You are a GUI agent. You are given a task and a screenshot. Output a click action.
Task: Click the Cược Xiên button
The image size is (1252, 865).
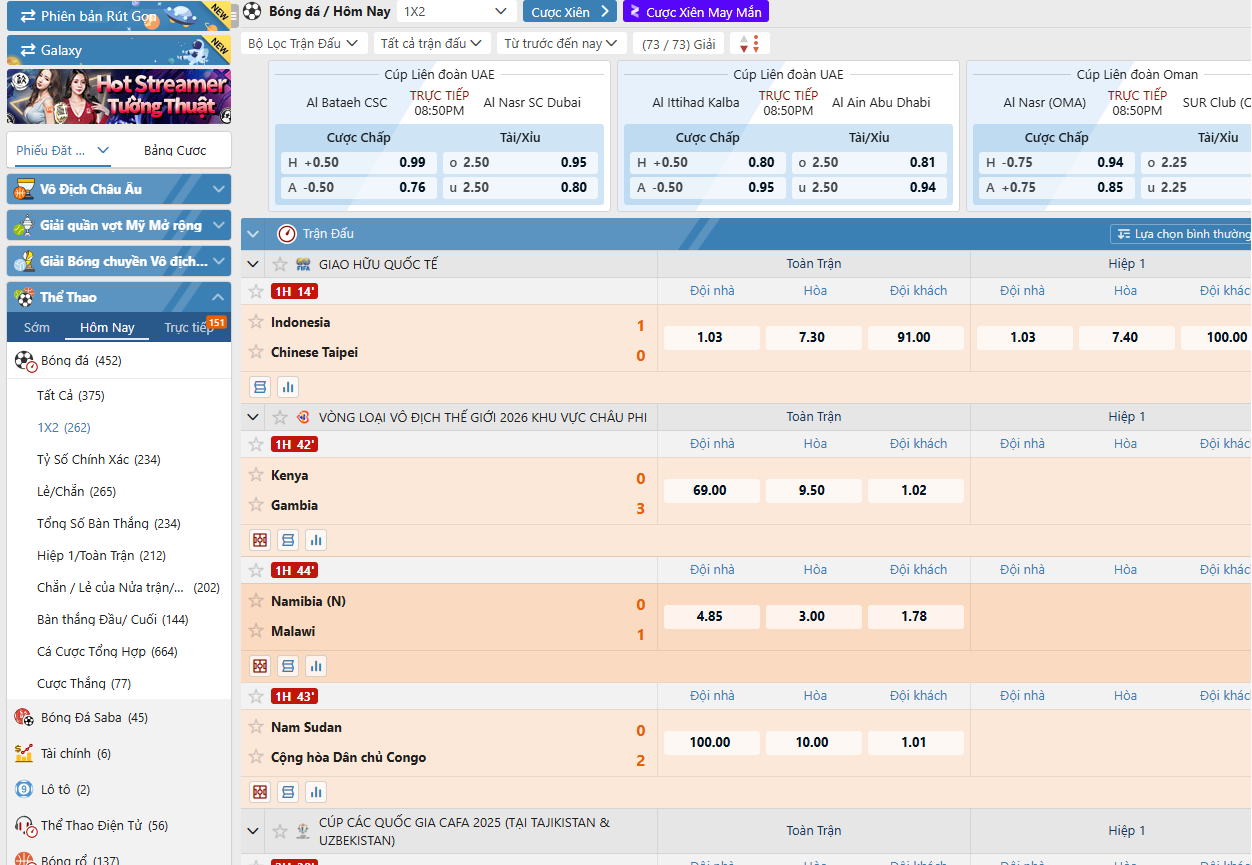[x=569, y=12]
